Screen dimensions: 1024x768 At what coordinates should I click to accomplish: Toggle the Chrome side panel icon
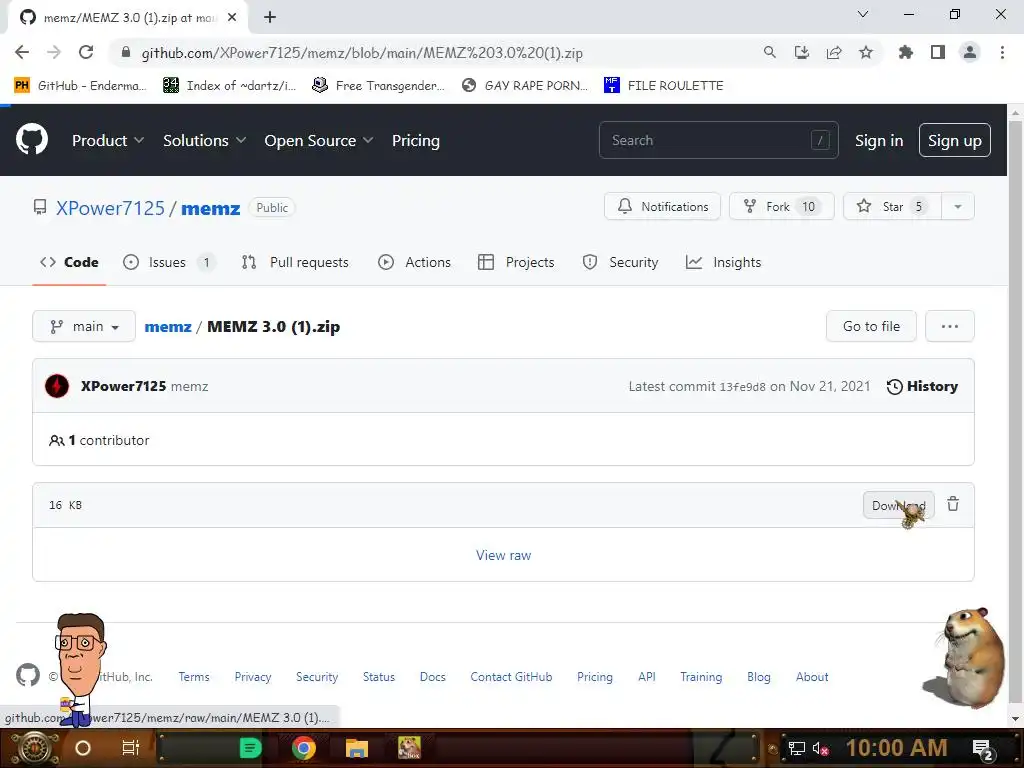(x=937, y=52)
